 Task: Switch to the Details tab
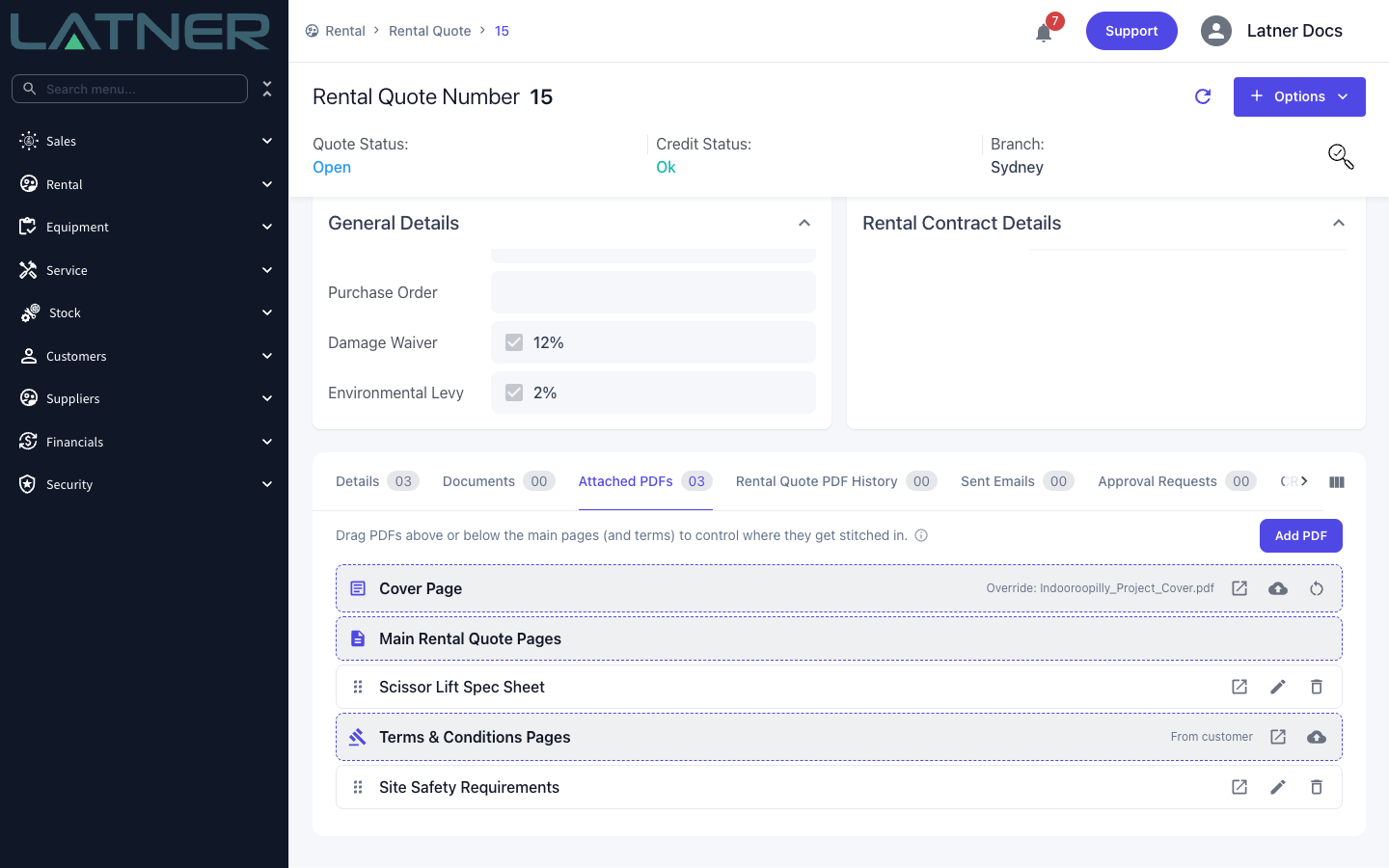(377, 481)
